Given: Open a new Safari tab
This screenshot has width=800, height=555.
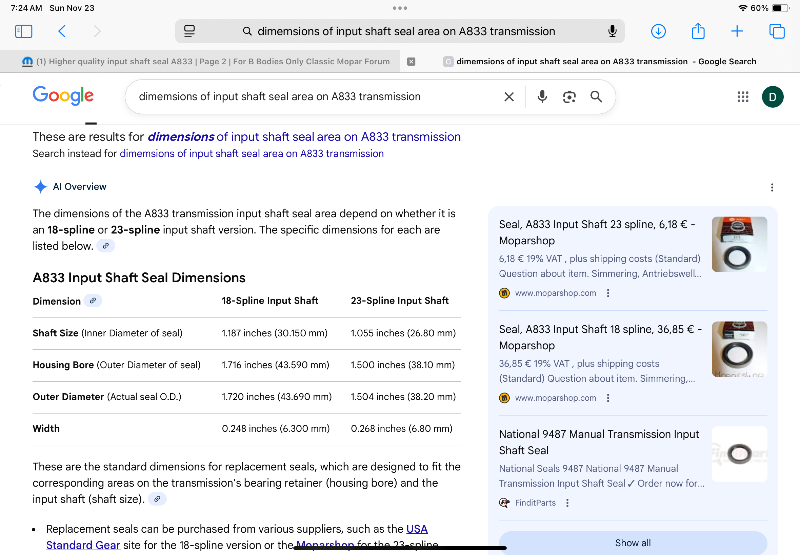Looking at the screenshot, I should click(737, 31).
